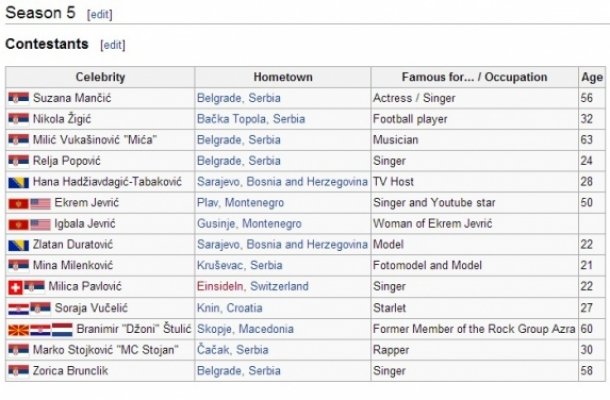Click the Age column header

pyautogui.click(x=592, y=77)
